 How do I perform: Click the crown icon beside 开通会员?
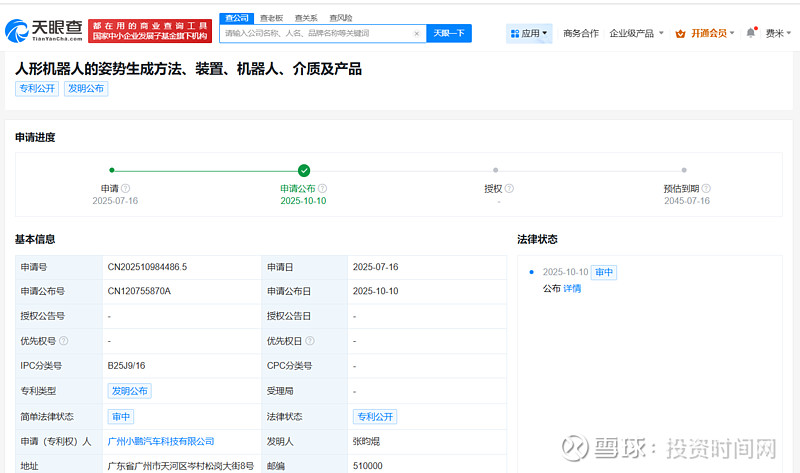(x=682, y=33)
